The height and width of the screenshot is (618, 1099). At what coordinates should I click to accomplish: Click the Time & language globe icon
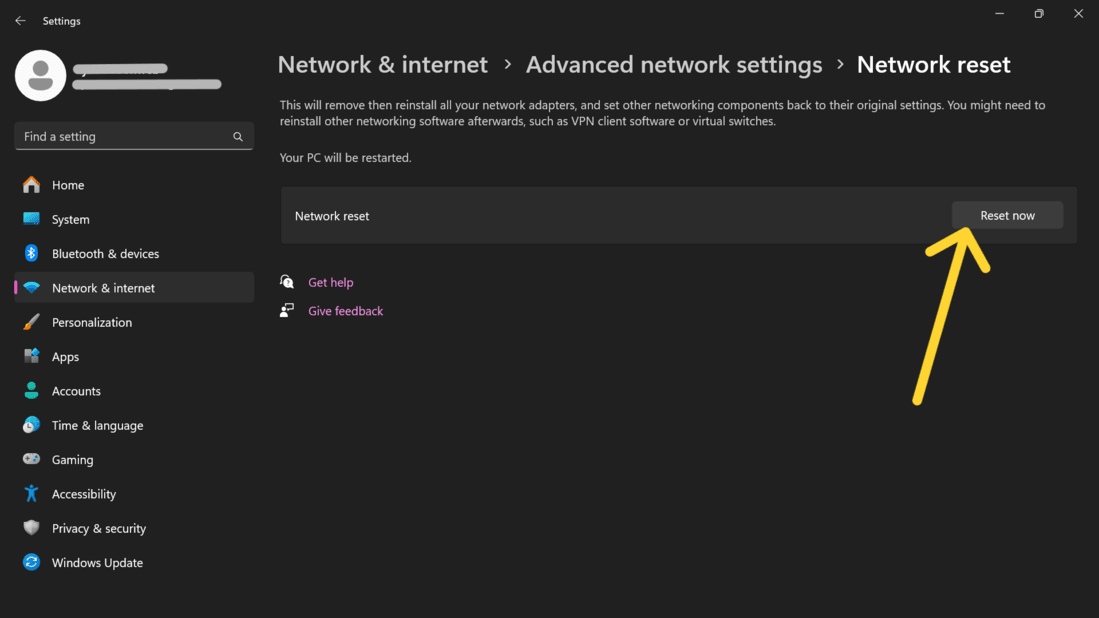click(32, 425)
